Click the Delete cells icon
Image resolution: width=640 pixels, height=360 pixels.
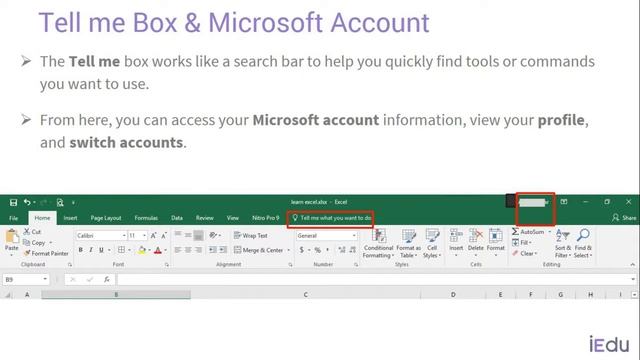(x=476, y=236)
